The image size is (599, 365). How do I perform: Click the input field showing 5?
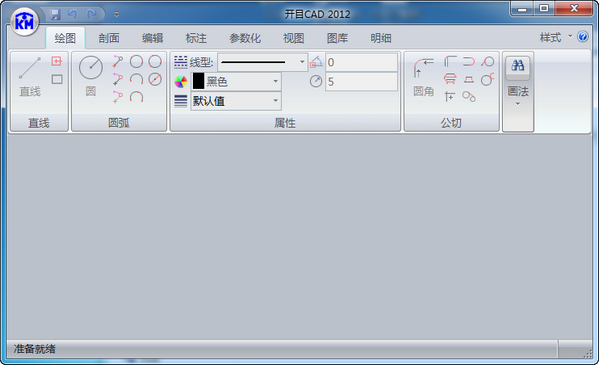(361, 81)
